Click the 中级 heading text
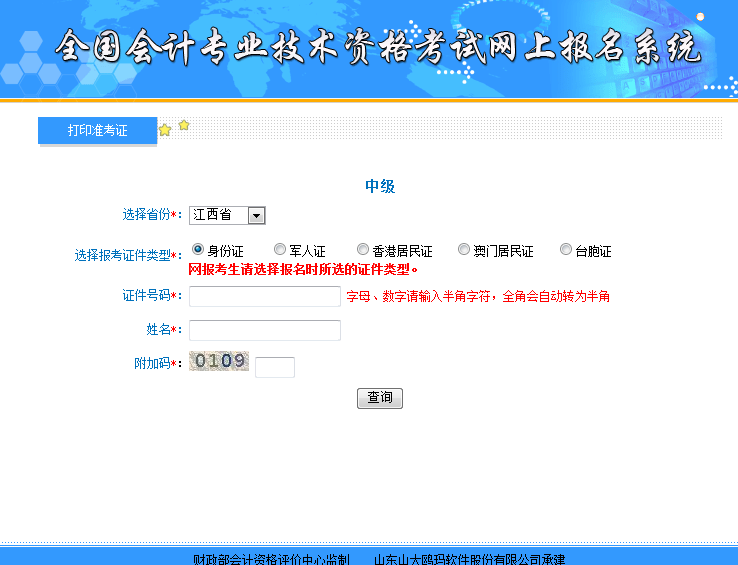The width and height of the screenshot is (738, 565). coord(380,186)
